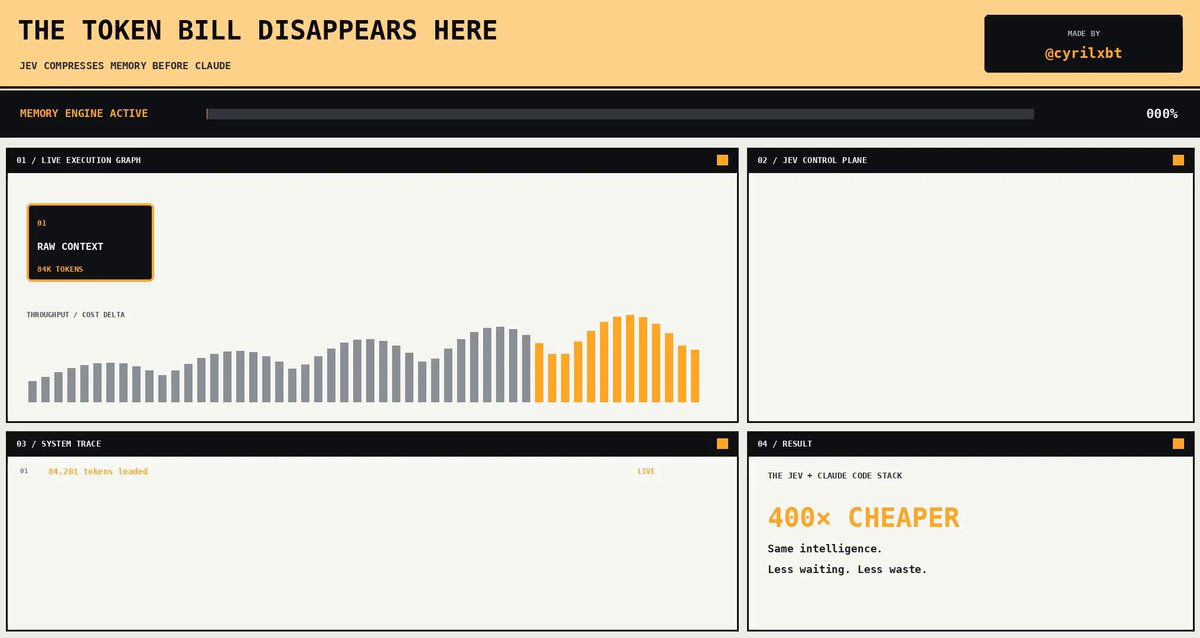Click the '400× CHEAPER' headline
Viewport: 1200px width, 638px height.
(x=863, y=517)
